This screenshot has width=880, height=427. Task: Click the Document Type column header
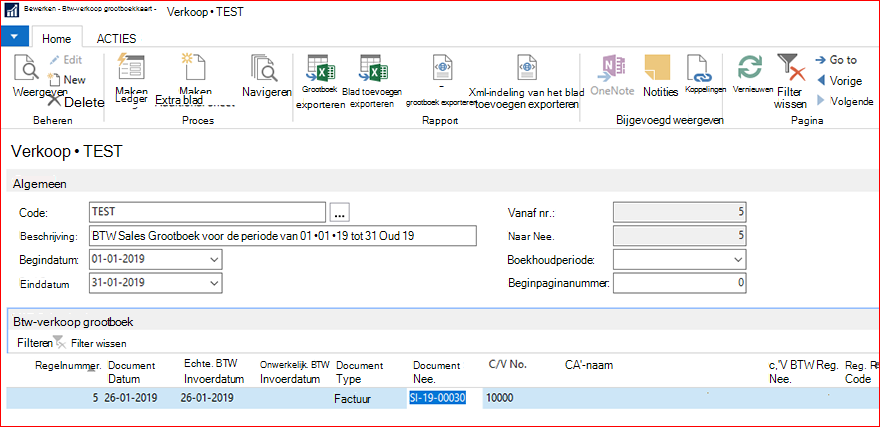coord(359,373)
